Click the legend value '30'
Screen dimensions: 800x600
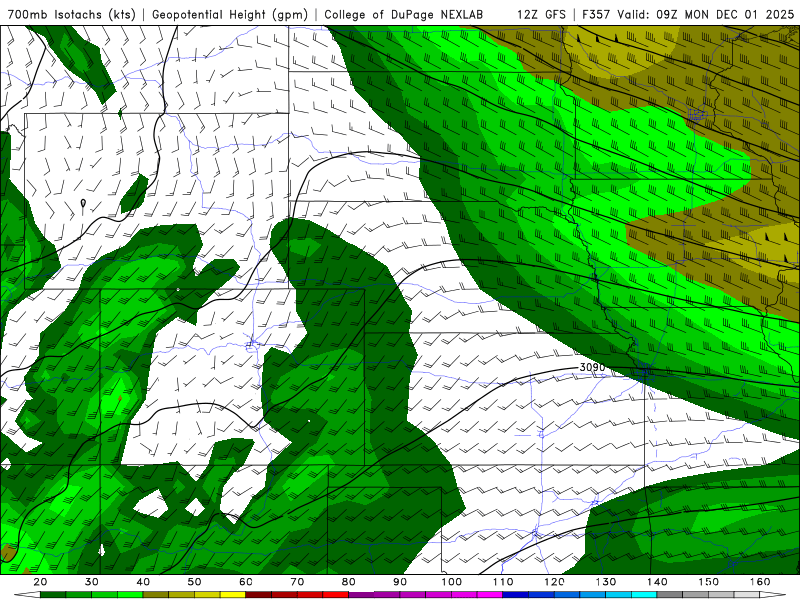92,582
